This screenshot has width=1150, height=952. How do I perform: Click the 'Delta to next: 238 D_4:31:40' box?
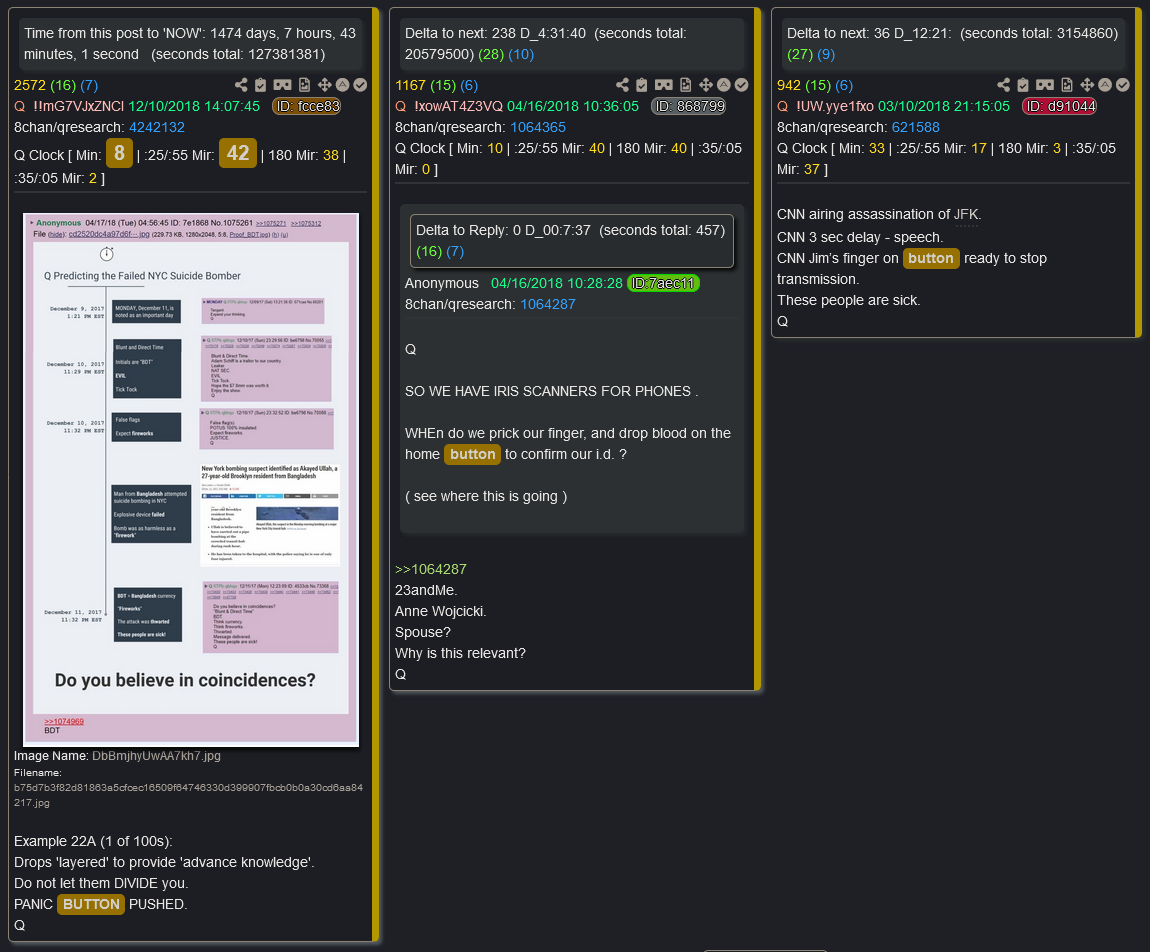click(x=571, y=43)
